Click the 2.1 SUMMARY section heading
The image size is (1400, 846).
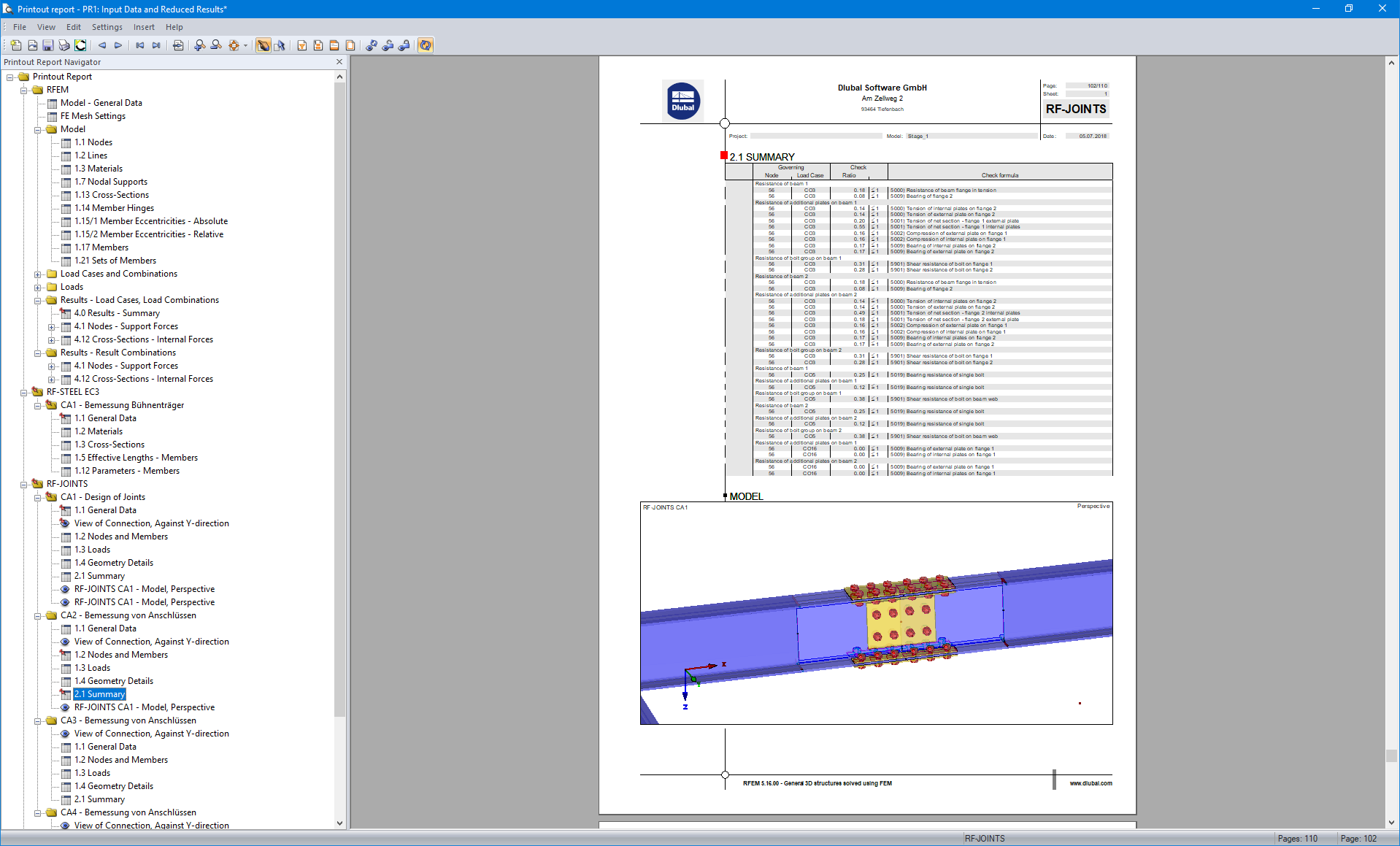tap(762, 157)
